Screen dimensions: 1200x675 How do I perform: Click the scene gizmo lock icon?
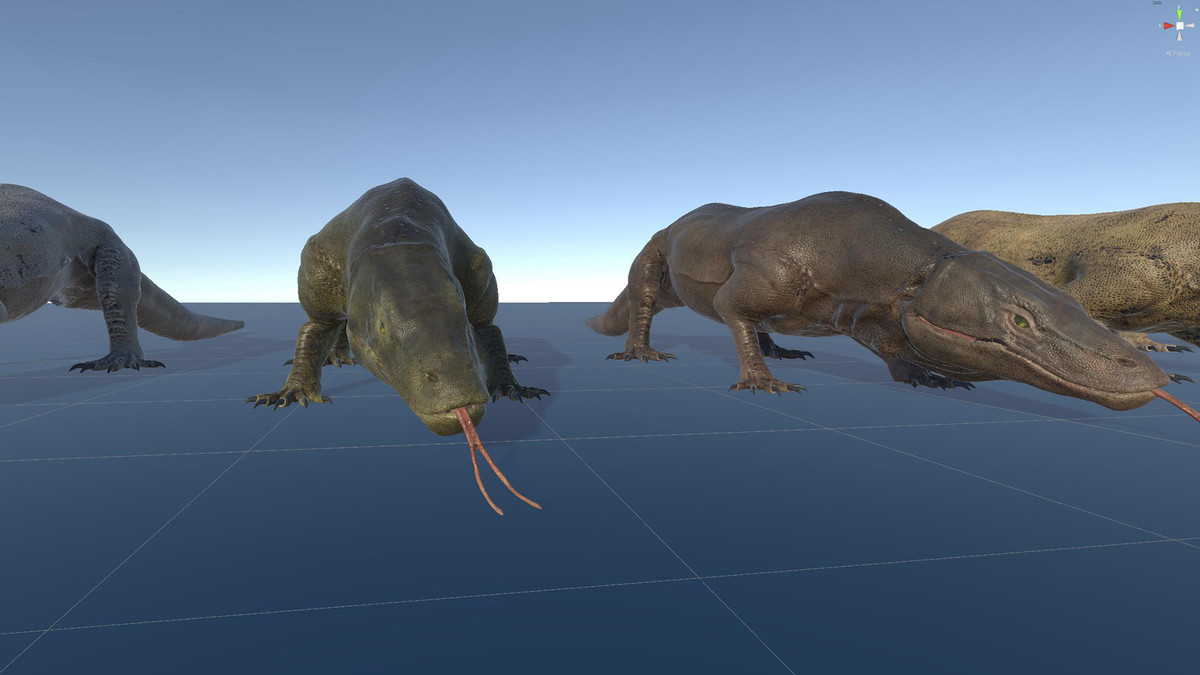pos(1197,10)
